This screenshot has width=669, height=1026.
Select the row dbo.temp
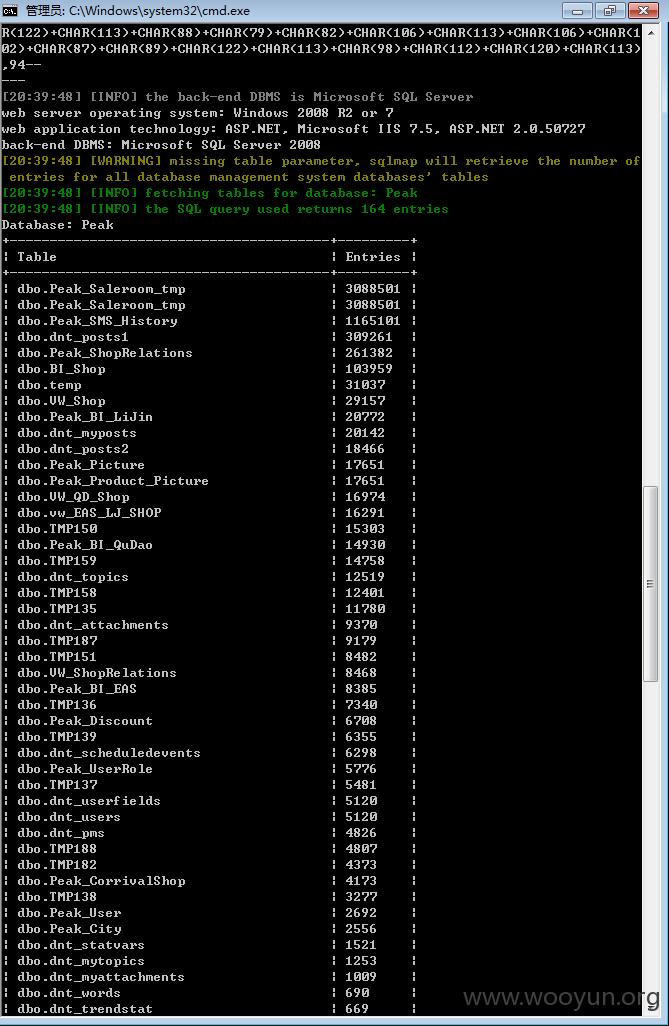point(209,385)
